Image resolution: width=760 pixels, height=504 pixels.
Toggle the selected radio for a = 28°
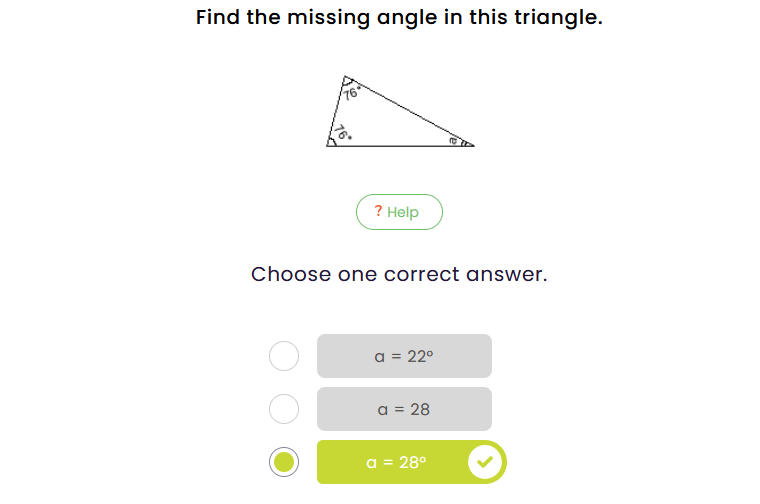284,462
